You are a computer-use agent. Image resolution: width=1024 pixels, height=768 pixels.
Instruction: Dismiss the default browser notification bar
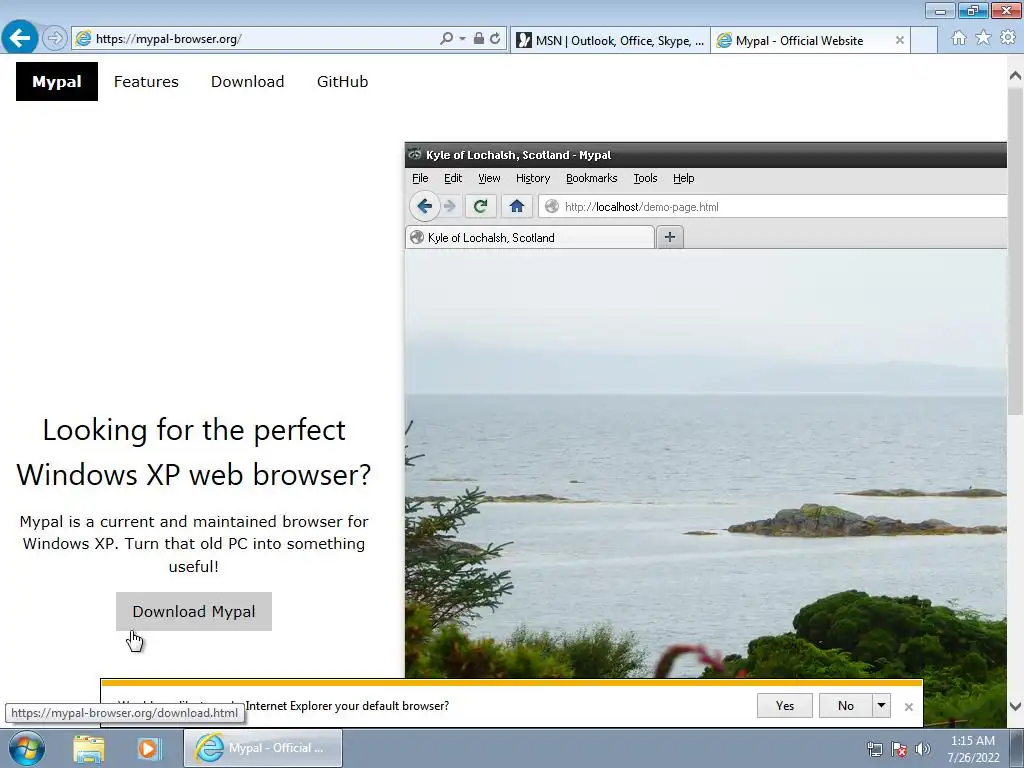point(908,707)
